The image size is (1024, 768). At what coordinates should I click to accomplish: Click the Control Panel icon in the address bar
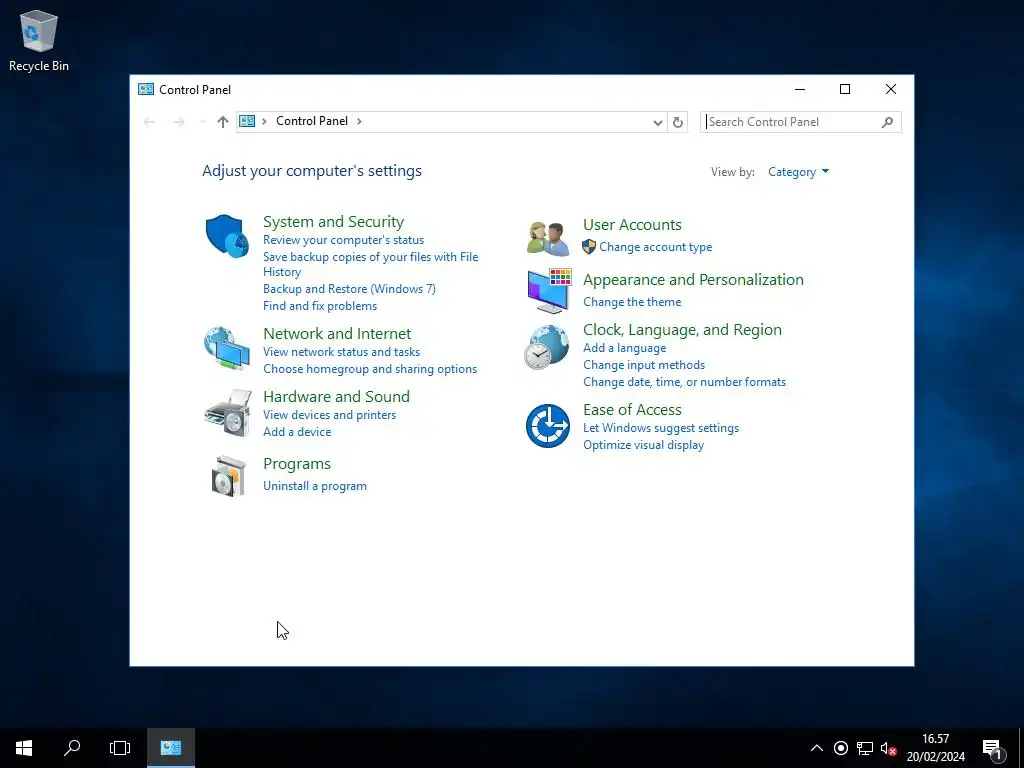pos(247,121)
